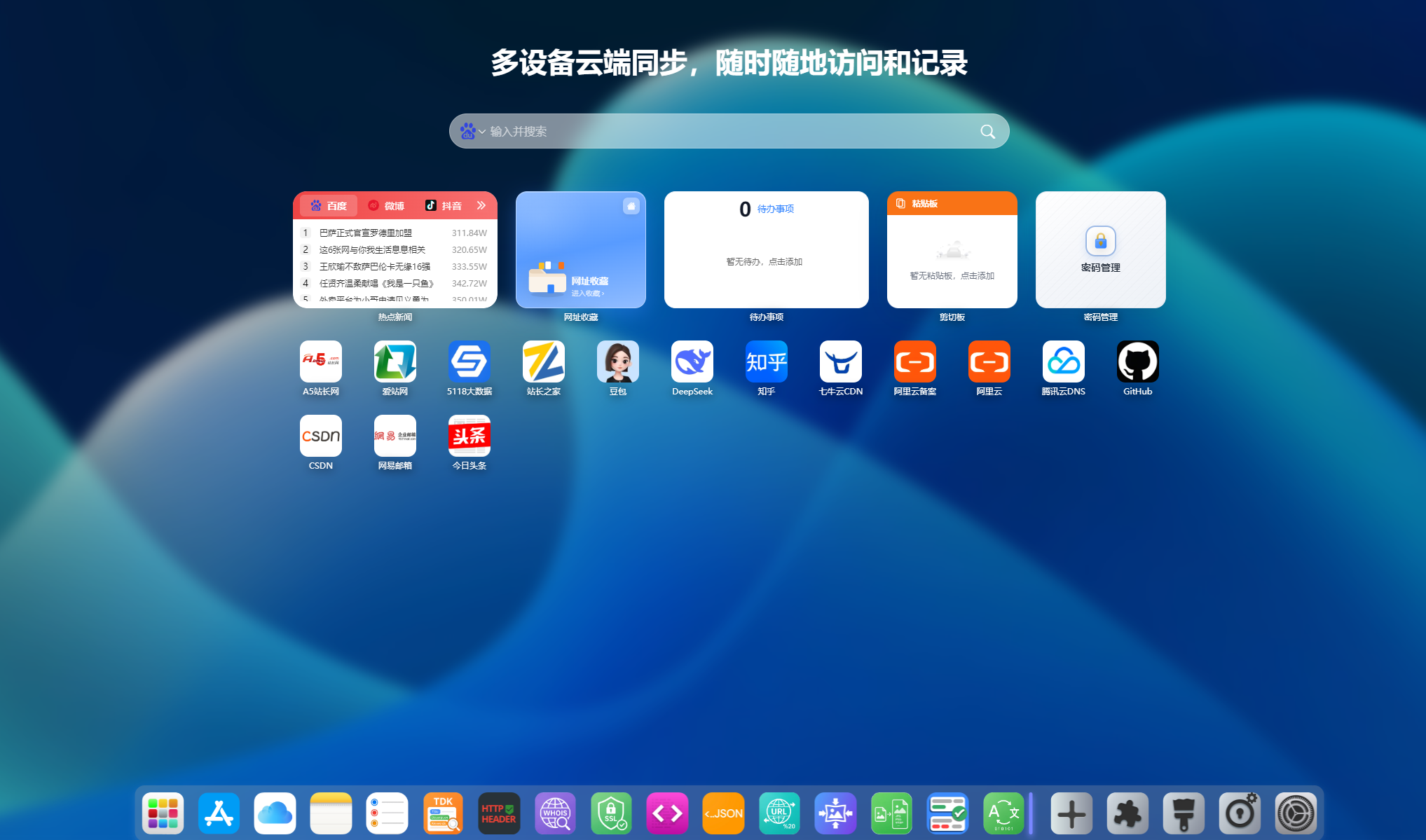This screenshot has width=1426, height=840.
Task: Launch the 5118大数据 shortcut
Action: point(469,362)
